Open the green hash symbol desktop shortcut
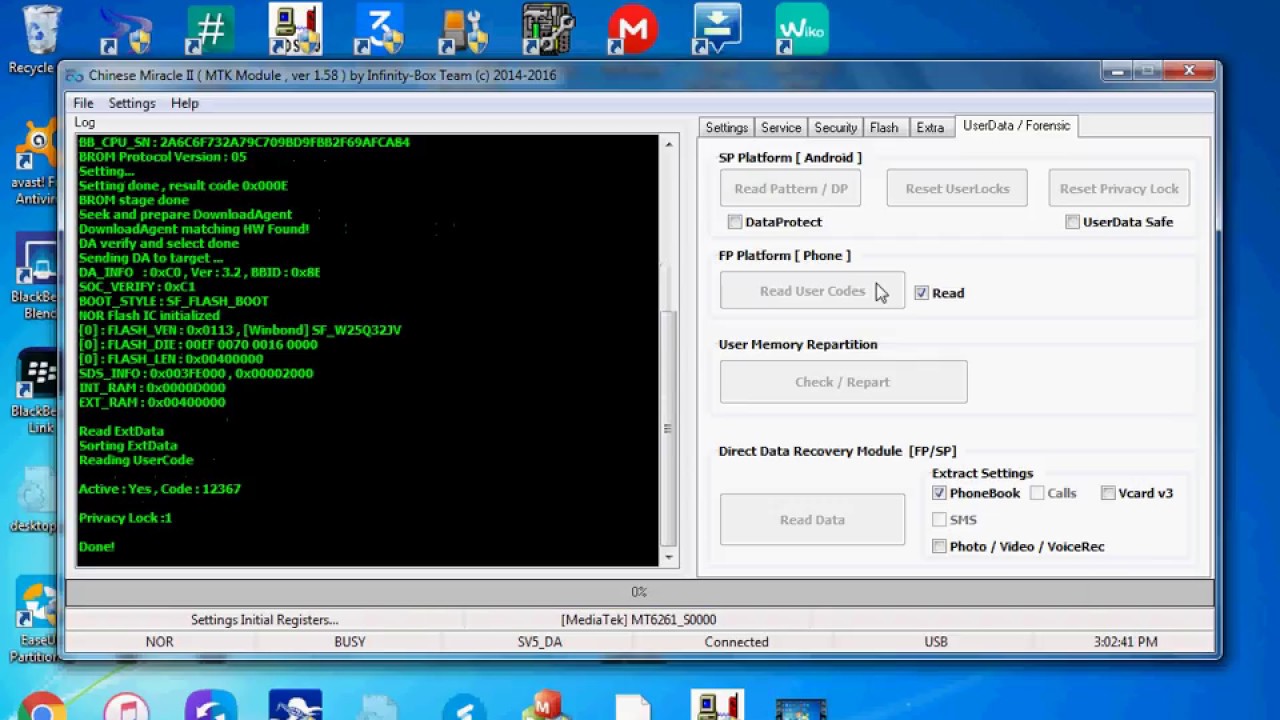The height and width of the screenshot is (720, 1280). pyautogui.click(x=210, y=30)
